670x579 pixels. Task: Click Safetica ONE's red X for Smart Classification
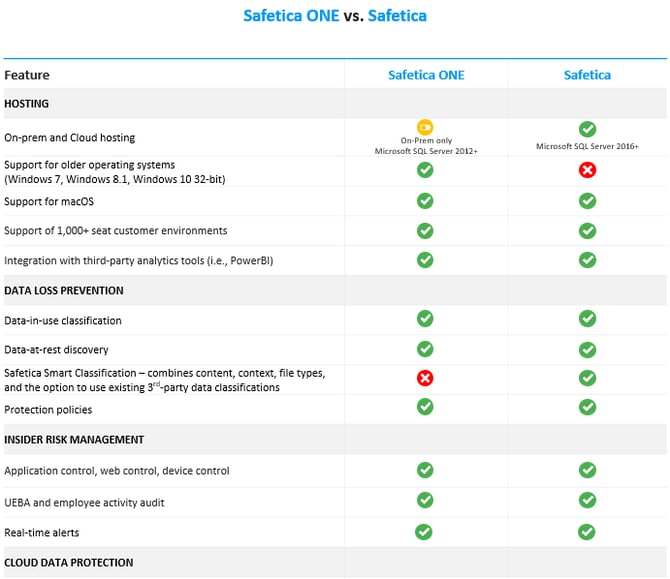pos(425,378)
